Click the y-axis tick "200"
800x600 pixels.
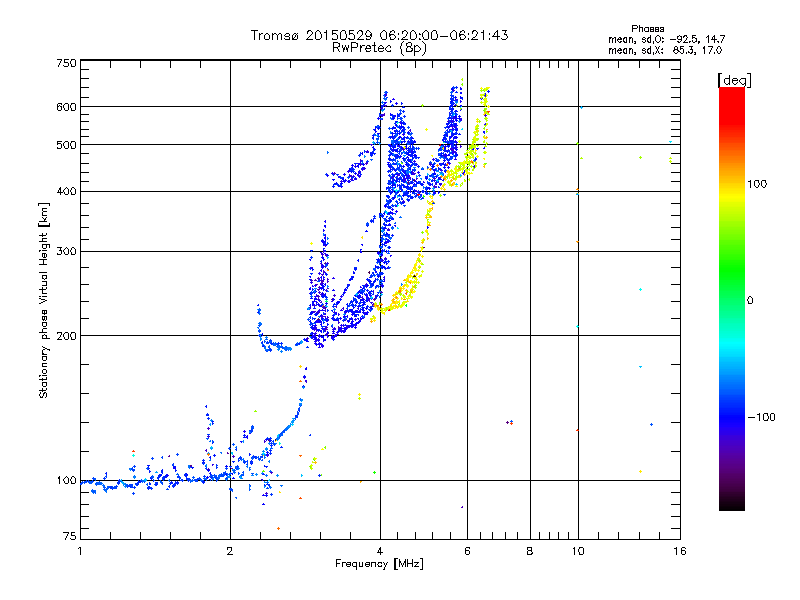click(x=66, y=336)
